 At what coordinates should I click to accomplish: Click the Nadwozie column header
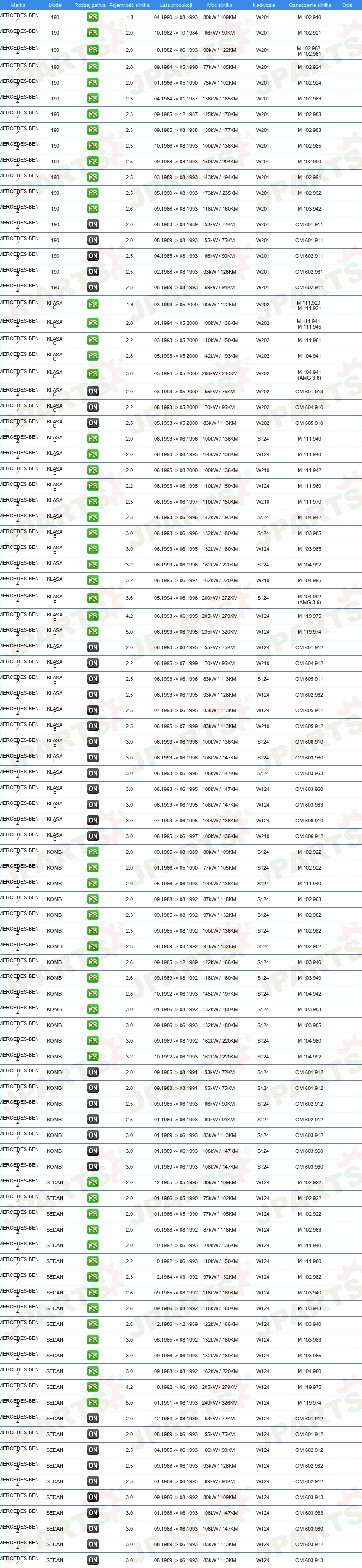point(263,5)
